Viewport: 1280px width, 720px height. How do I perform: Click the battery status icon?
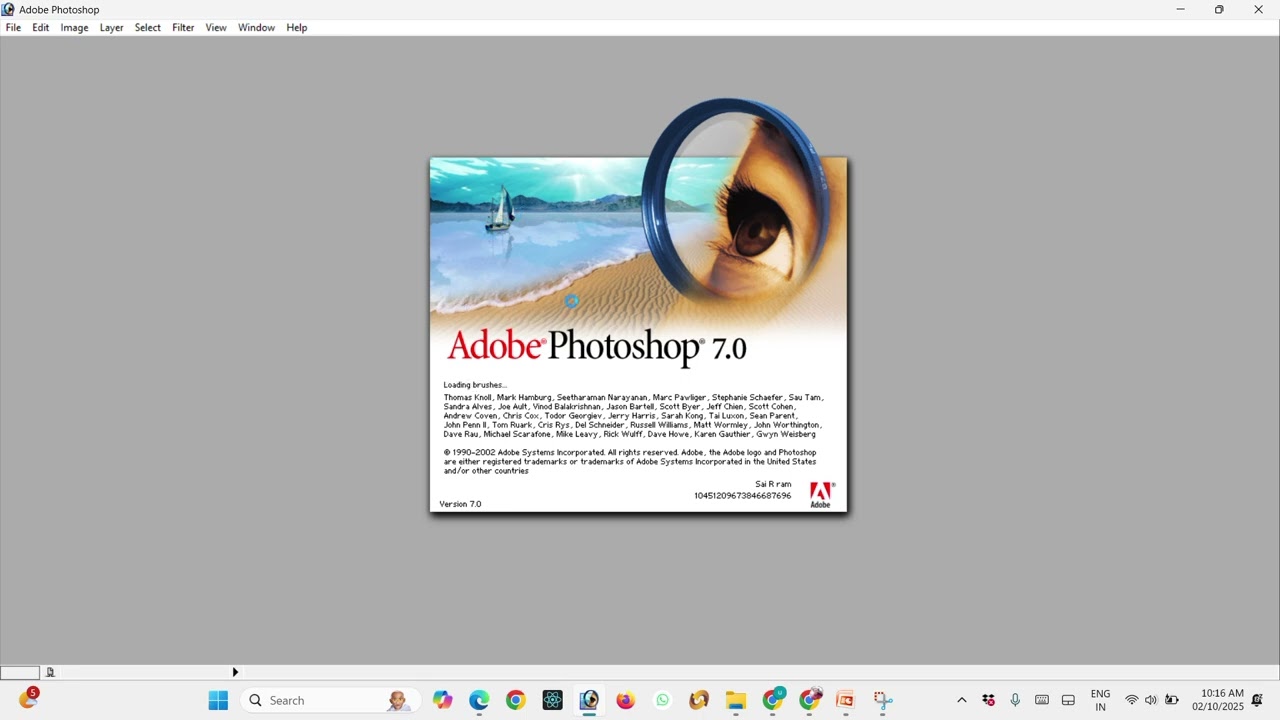tap(1171, 700)
